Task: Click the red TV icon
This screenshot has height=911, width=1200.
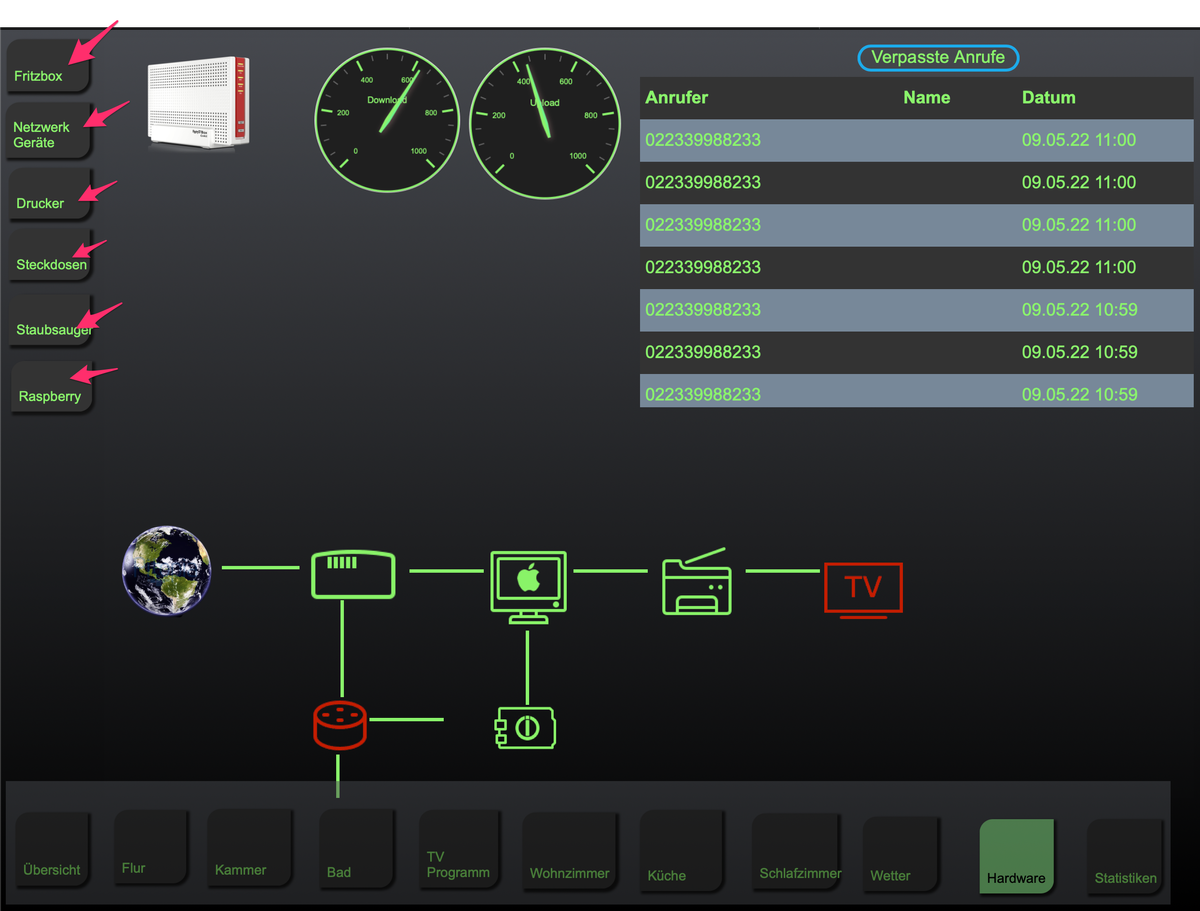Action: coord(863,591)
